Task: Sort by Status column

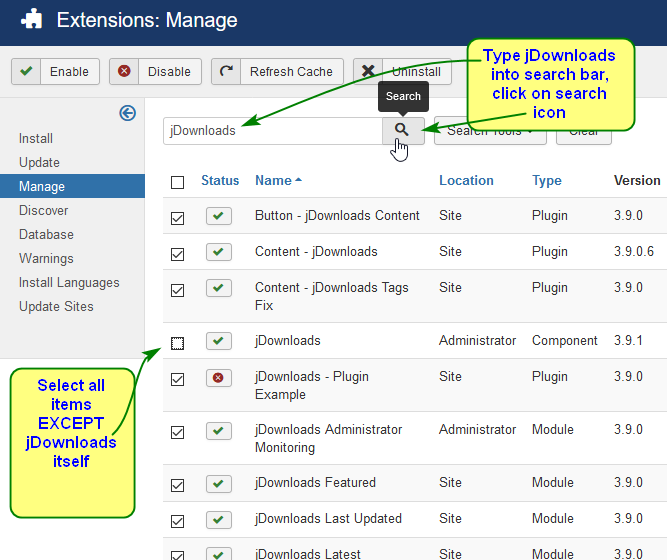Action: (x=220, y=180)
